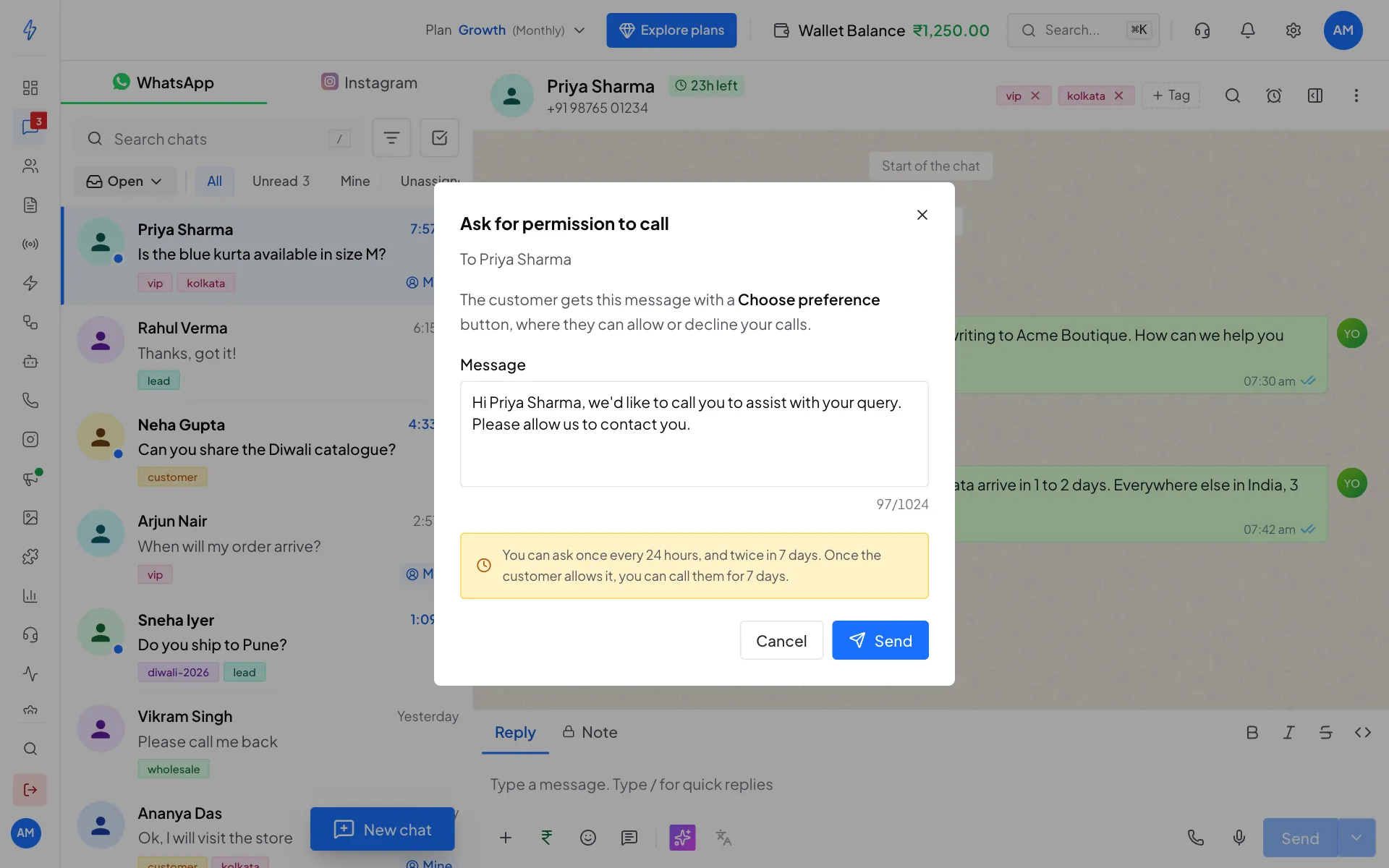Toggle strikethrough formatting
1389x868 pixels.
(1326, 733)
